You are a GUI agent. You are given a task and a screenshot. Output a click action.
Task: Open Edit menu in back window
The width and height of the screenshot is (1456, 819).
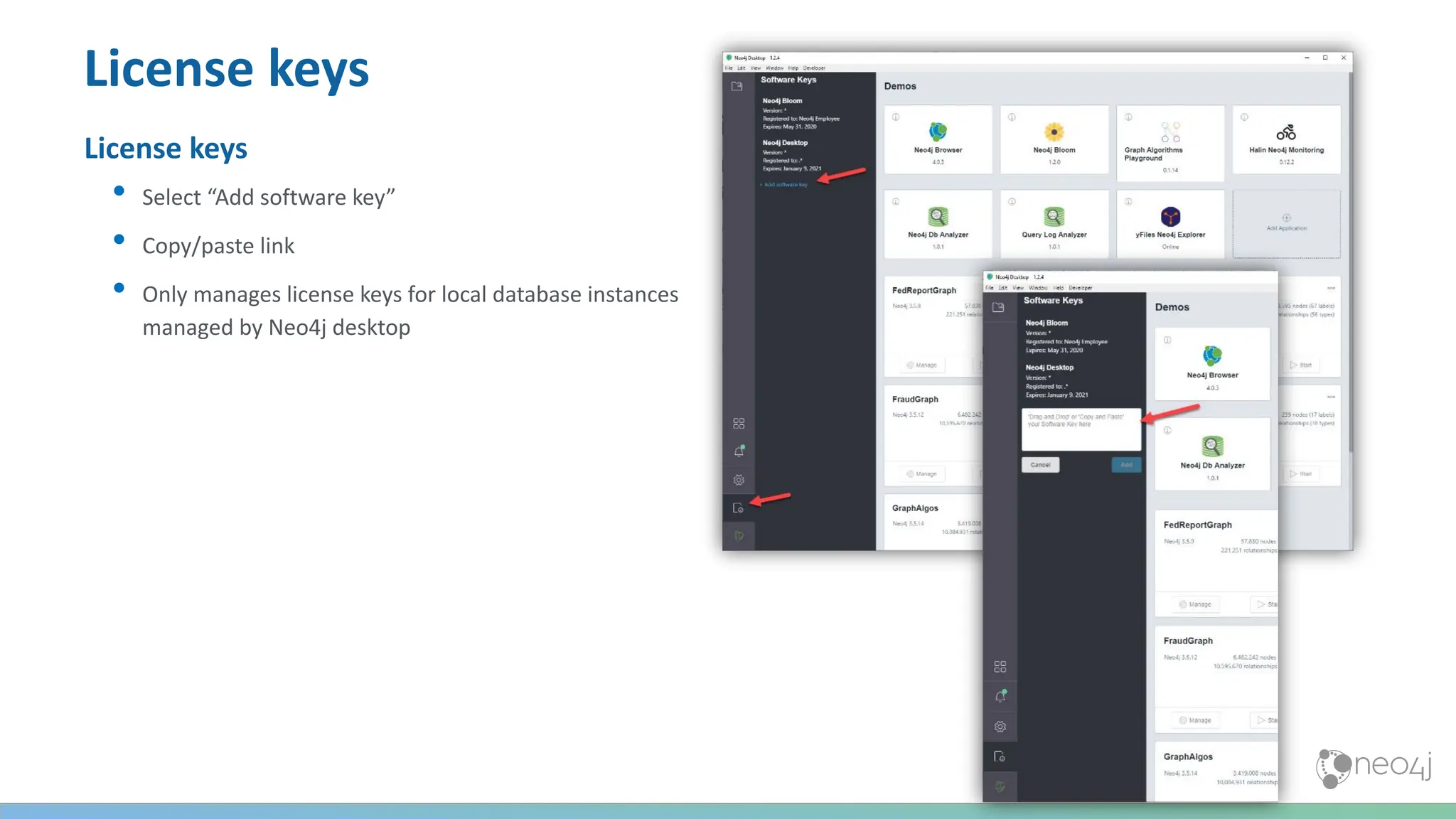click(742, 68)
